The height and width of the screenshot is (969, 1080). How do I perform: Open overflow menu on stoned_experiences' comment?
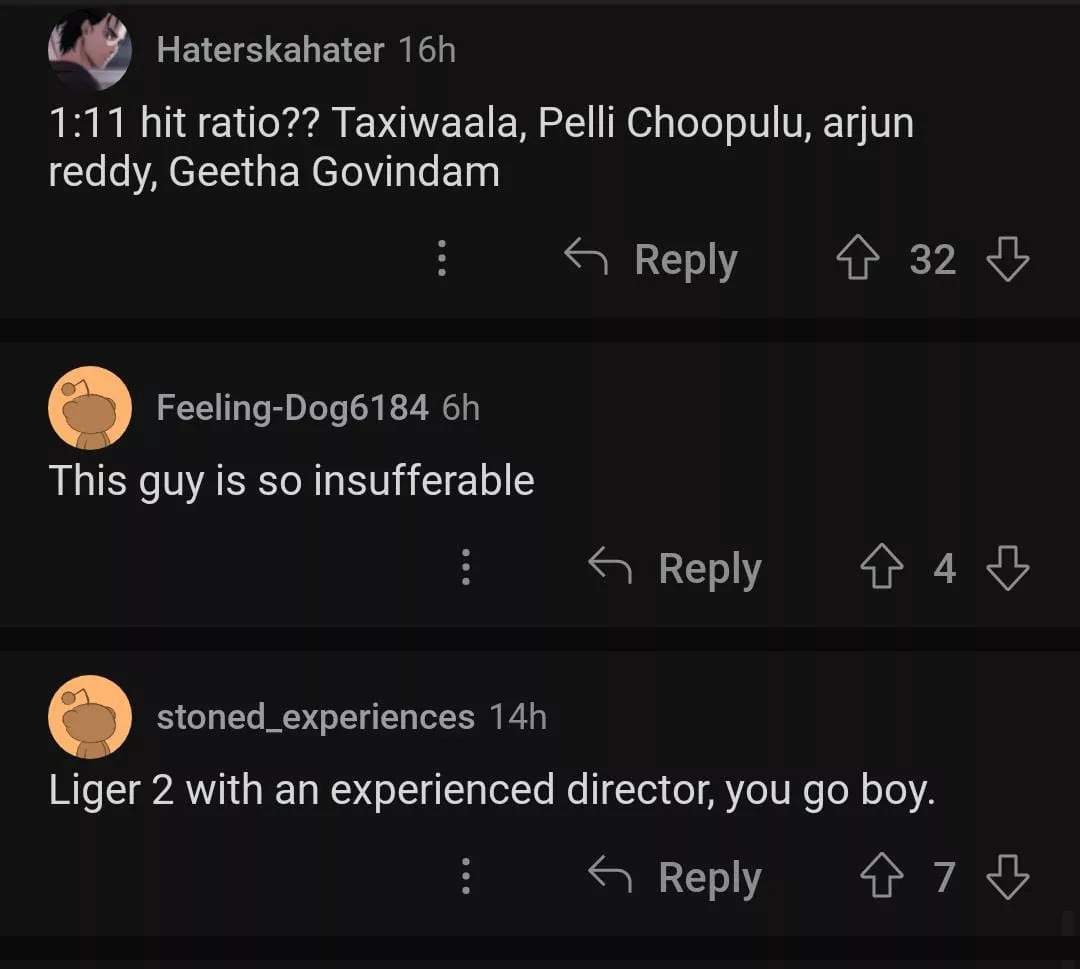[465, 878]
